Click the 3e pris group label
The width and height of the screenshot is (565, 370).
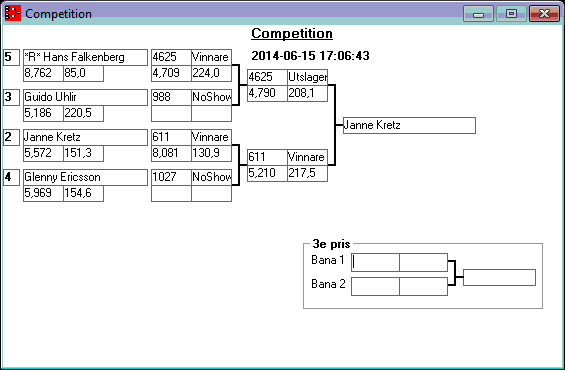(x=331, y=244)
